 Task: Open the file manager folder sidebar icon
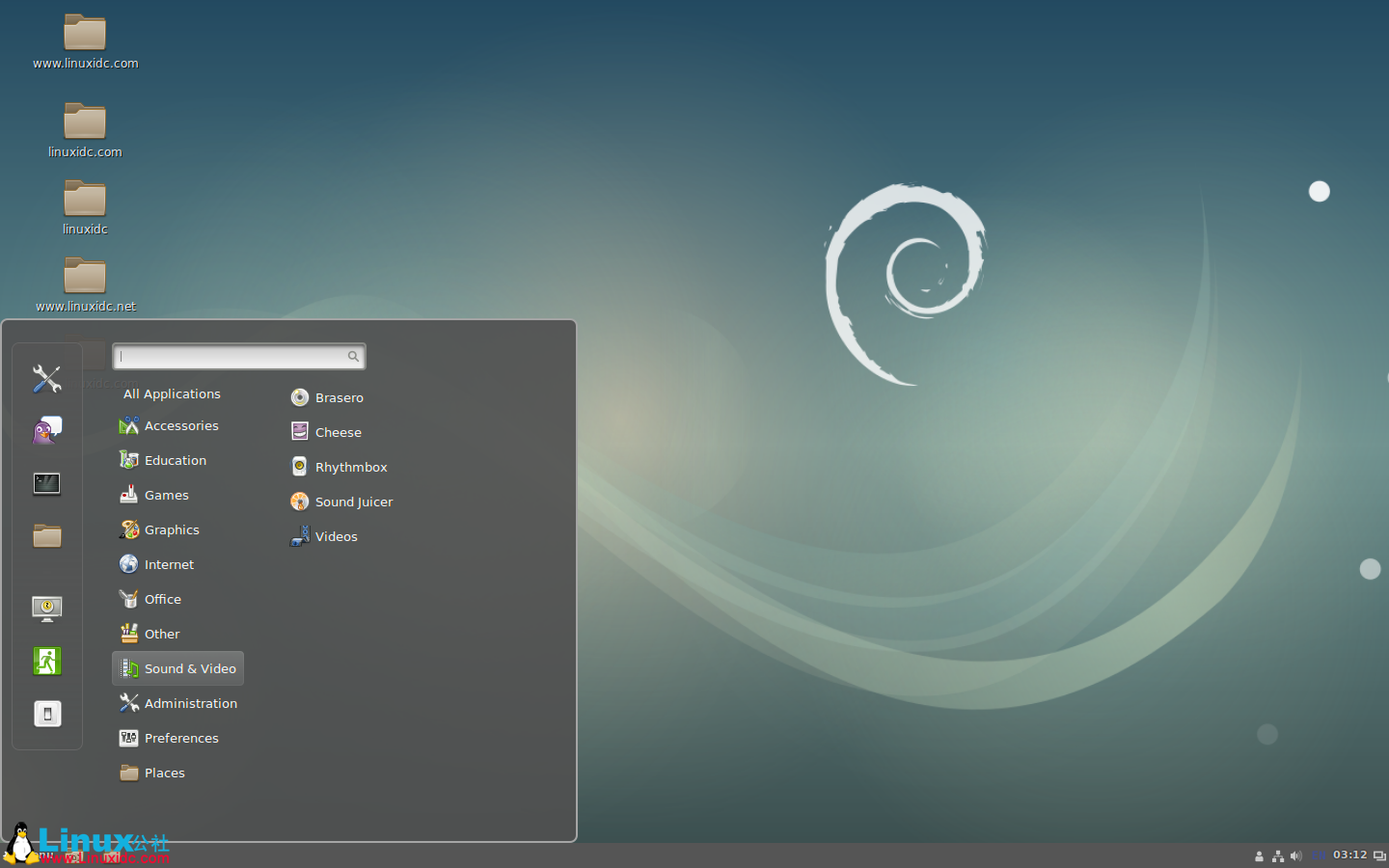(46, 536)
